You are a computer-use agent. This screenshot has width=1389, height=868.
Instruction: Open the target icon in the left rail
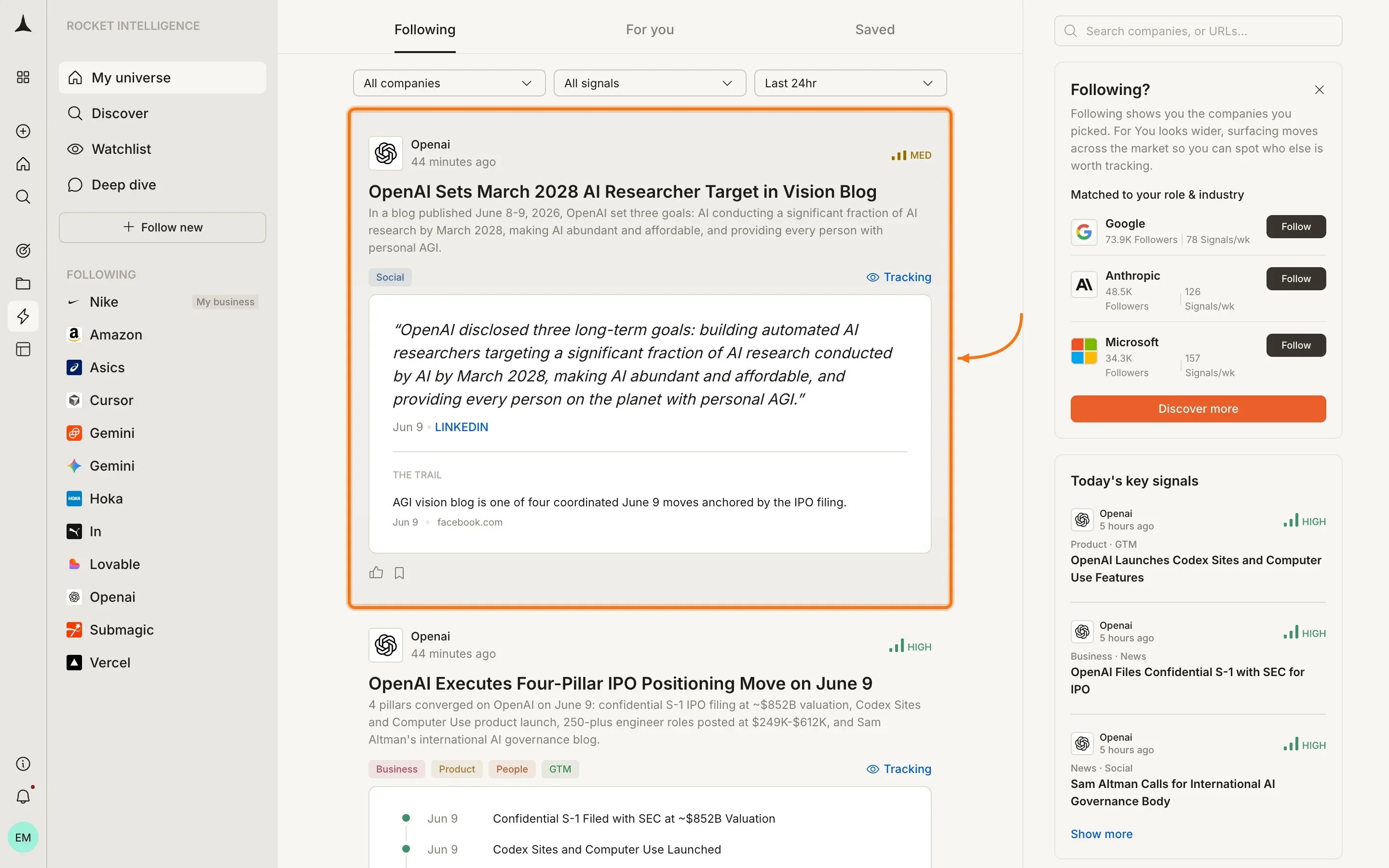(x=23, y=250)
